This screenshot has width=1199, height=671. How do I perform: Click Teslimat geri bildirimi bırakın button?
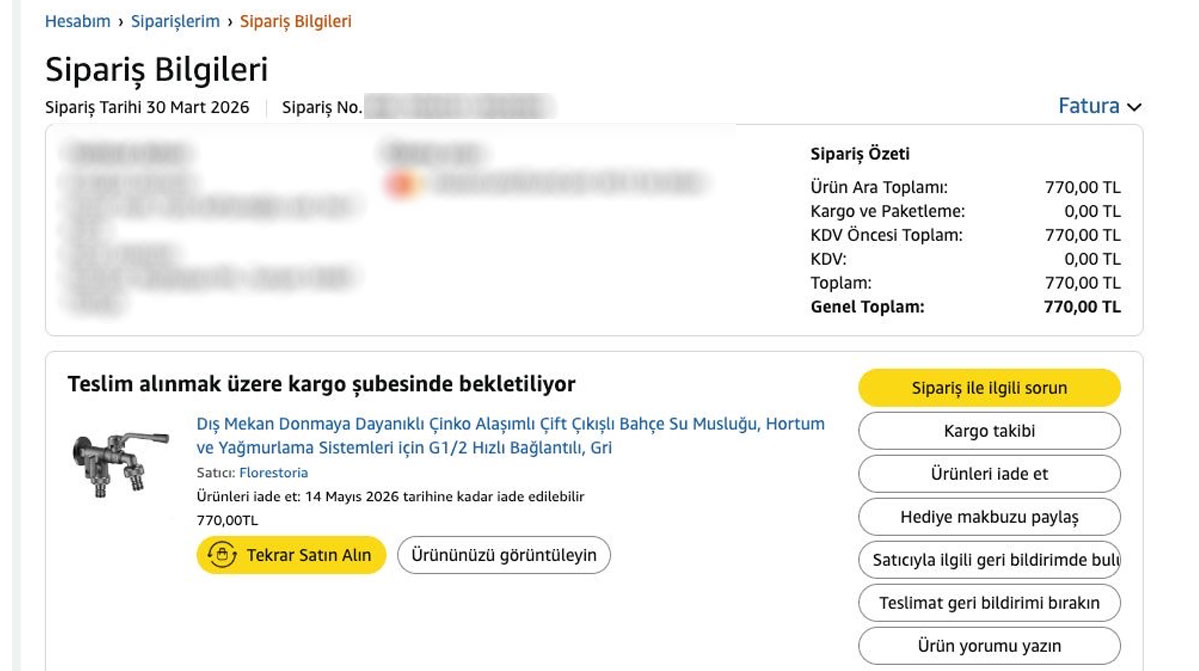[989, 603]
